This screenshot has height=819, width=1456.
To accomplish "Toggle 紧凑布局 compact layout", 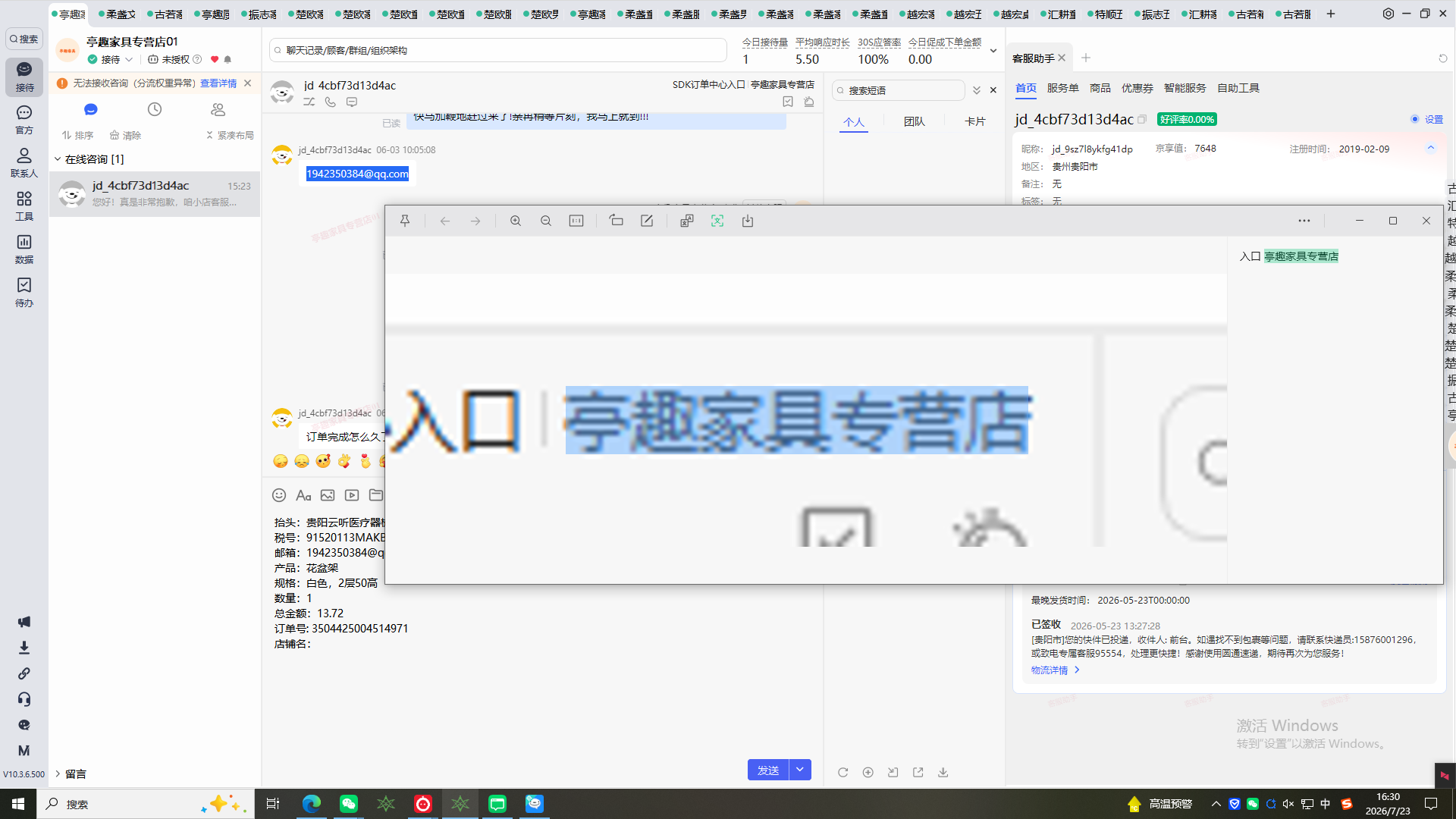I will click(230, 135).
